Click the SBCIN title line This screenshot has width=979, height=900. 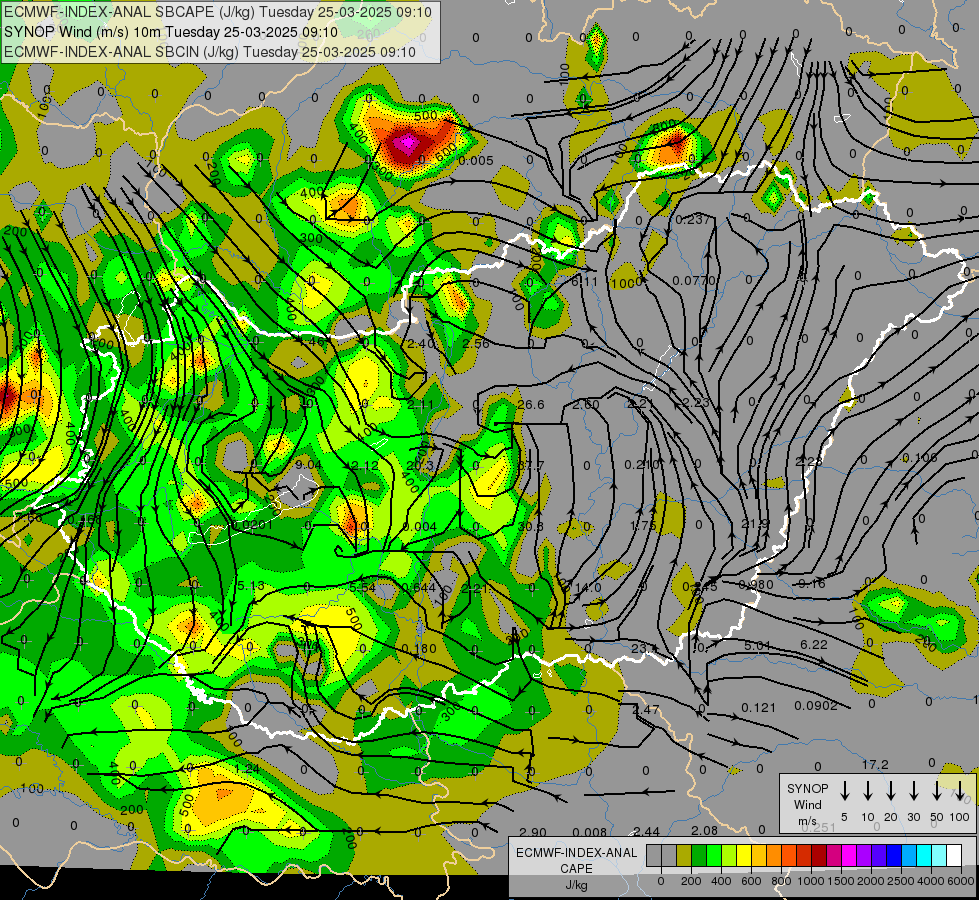tap(210, 52)
